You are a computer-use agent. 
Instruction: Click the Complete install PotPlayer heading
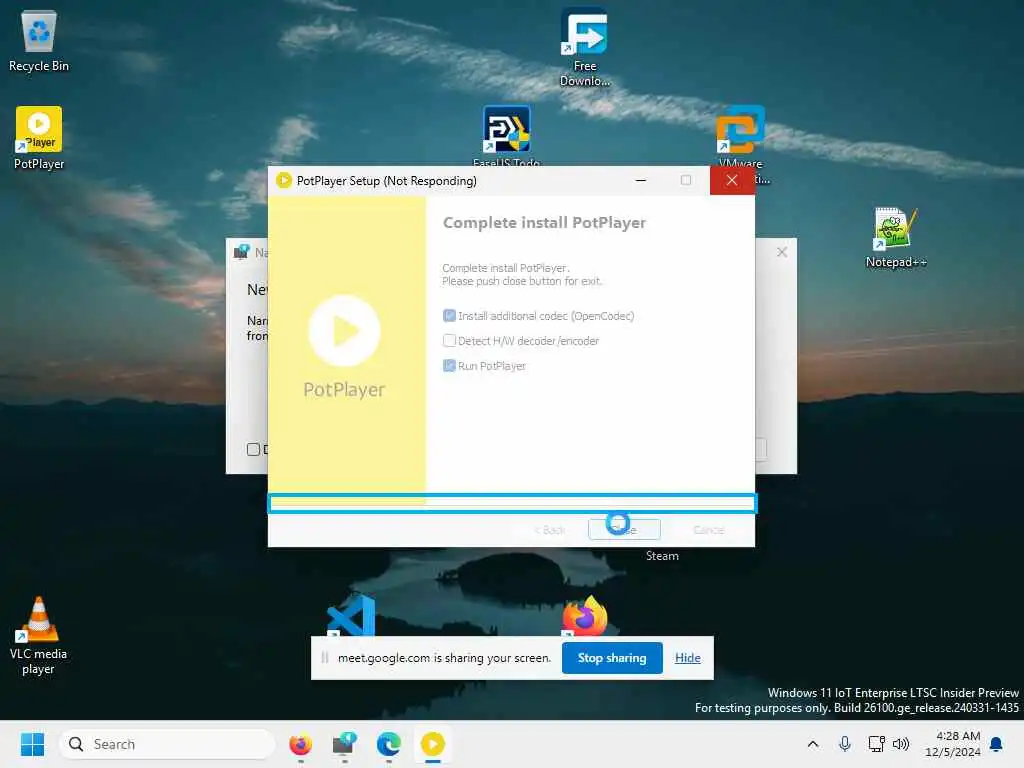544,223
